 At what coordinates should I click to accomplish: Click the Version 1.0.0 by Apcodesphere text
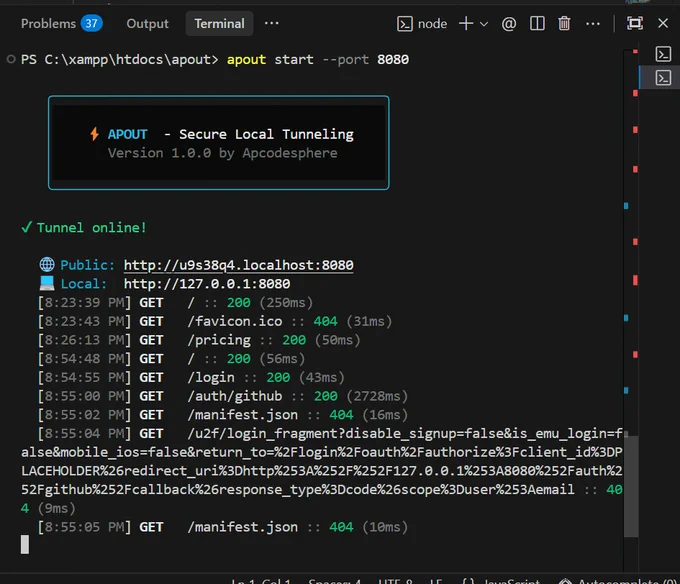pos(222,153)
